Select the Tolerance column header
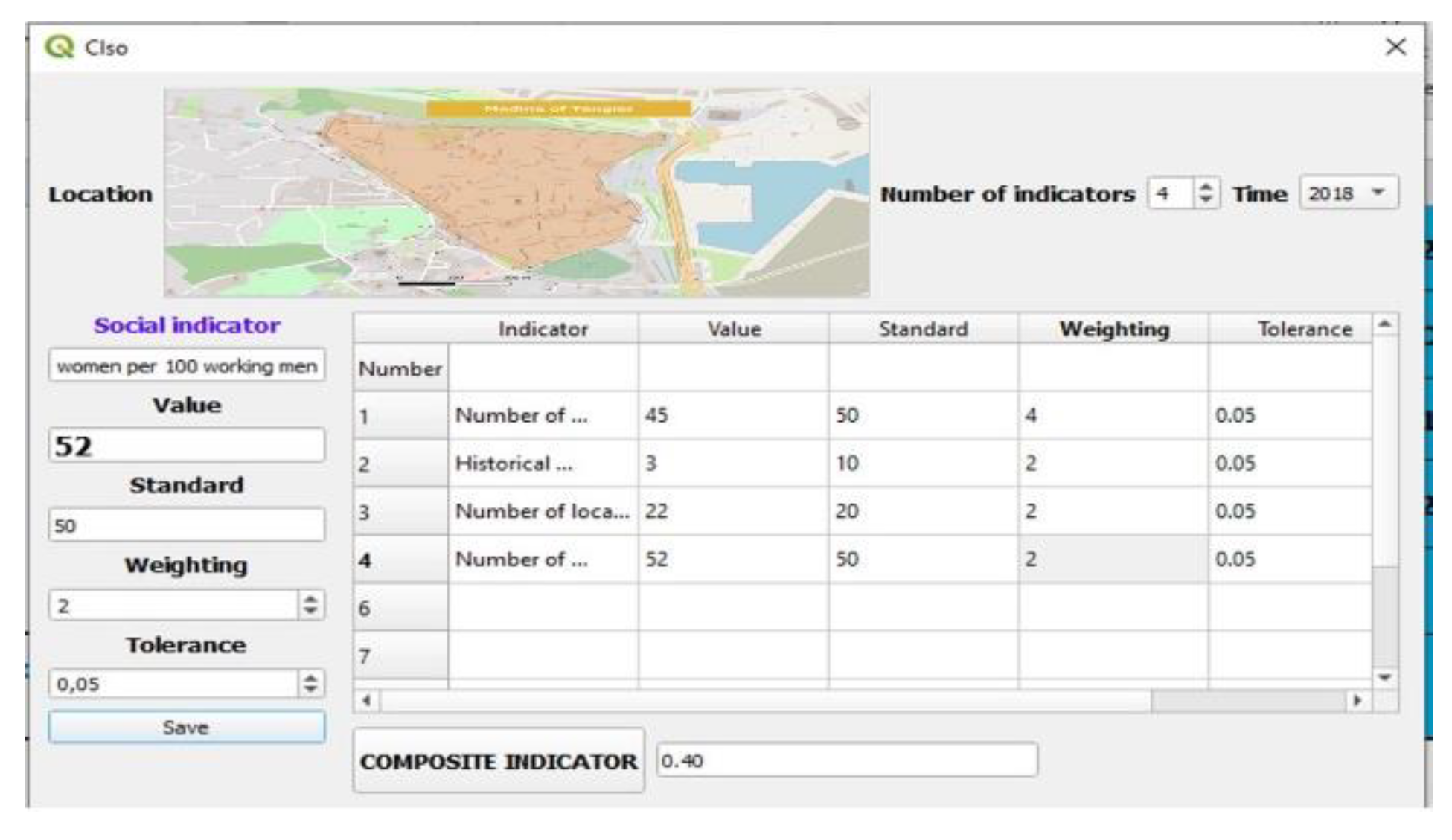Screen dimensions: 1452x840 click(1304, 329)
